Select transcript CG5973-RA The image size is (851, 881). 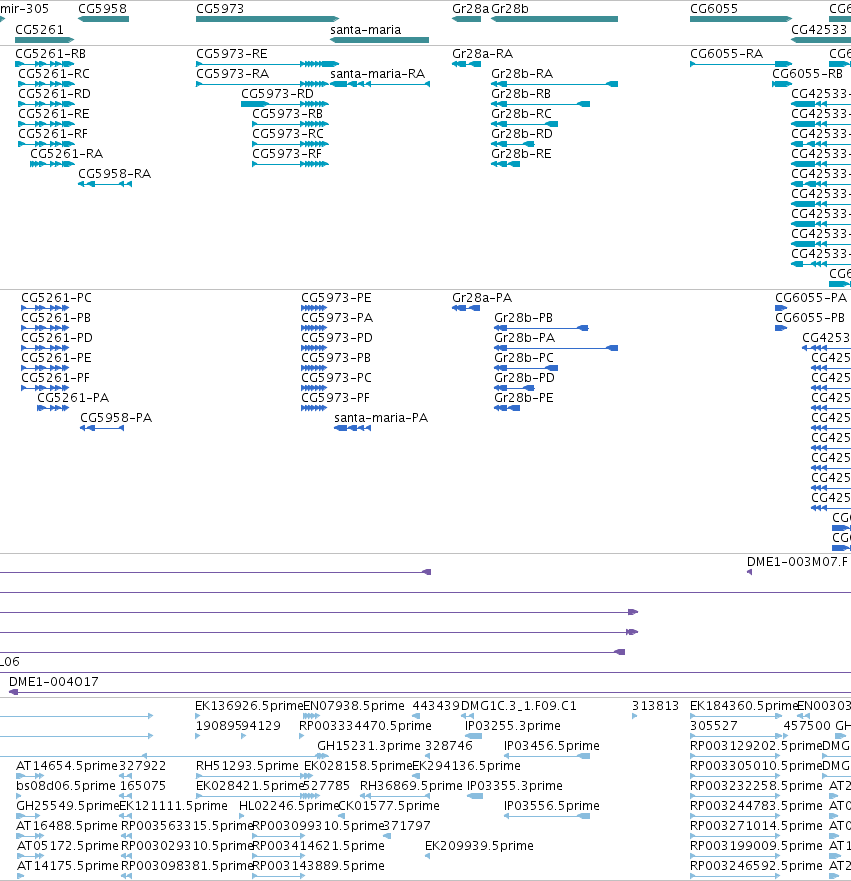point(262,84)
